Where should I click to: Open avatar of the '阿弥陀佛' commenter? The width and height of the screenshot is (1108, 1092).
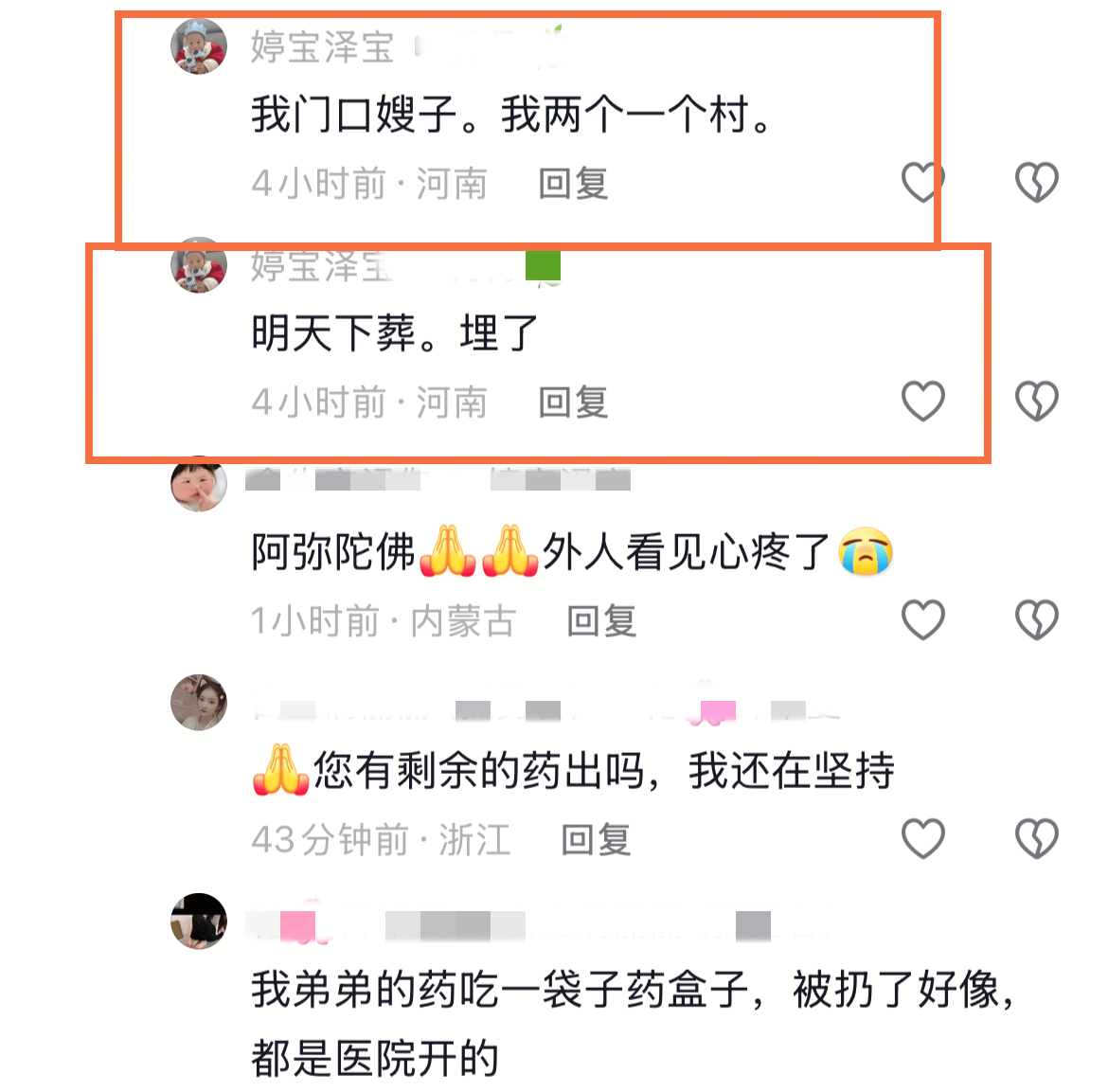coord(199,484)
